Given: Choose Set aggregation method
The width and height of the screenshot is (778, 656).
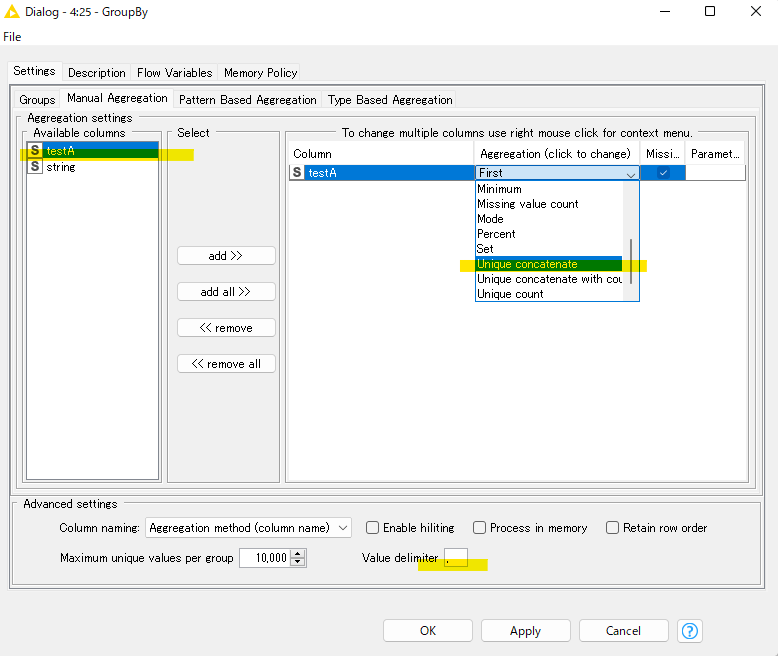Looking at the screenshot, I should coord(549,249).
